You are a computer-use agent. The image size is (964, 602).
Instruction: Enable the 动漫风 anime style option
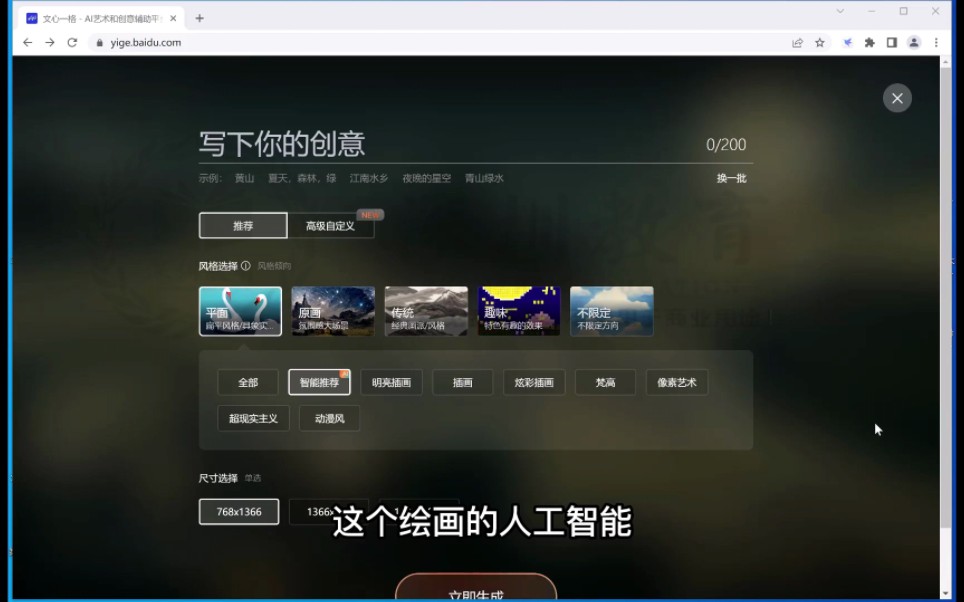tap(329, 418)
